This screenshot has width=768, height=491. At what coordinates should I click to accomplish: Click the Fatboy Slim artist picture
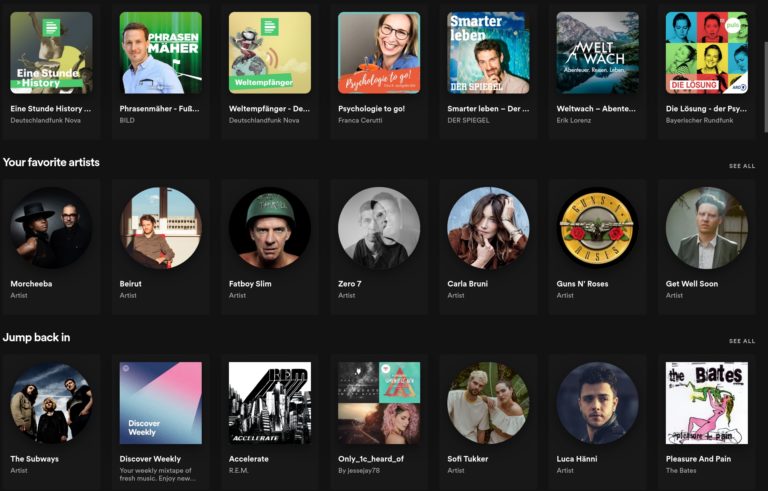click(270, 228)
